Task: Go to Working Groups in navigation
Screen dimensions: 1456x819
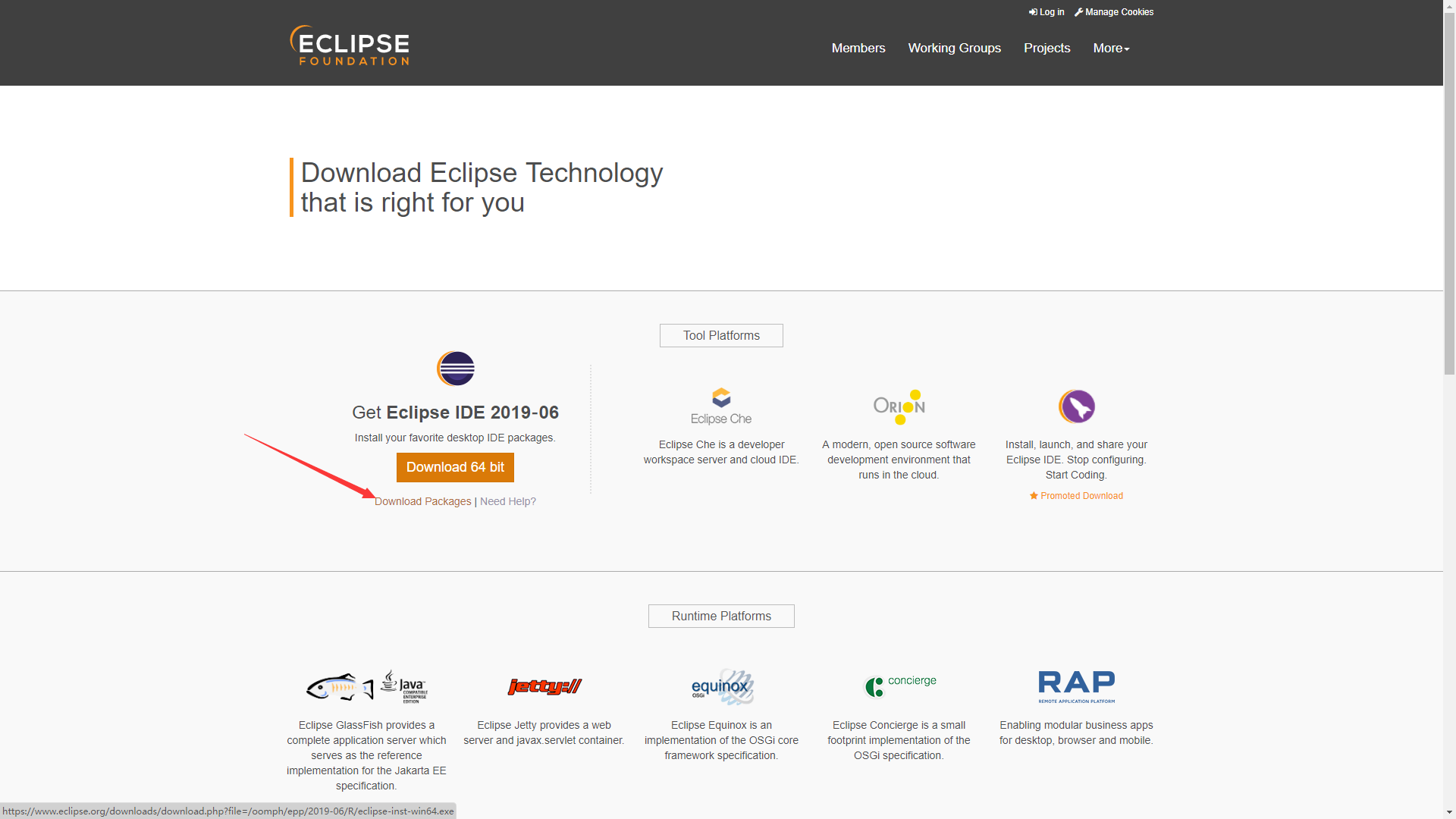Action: 954,48
